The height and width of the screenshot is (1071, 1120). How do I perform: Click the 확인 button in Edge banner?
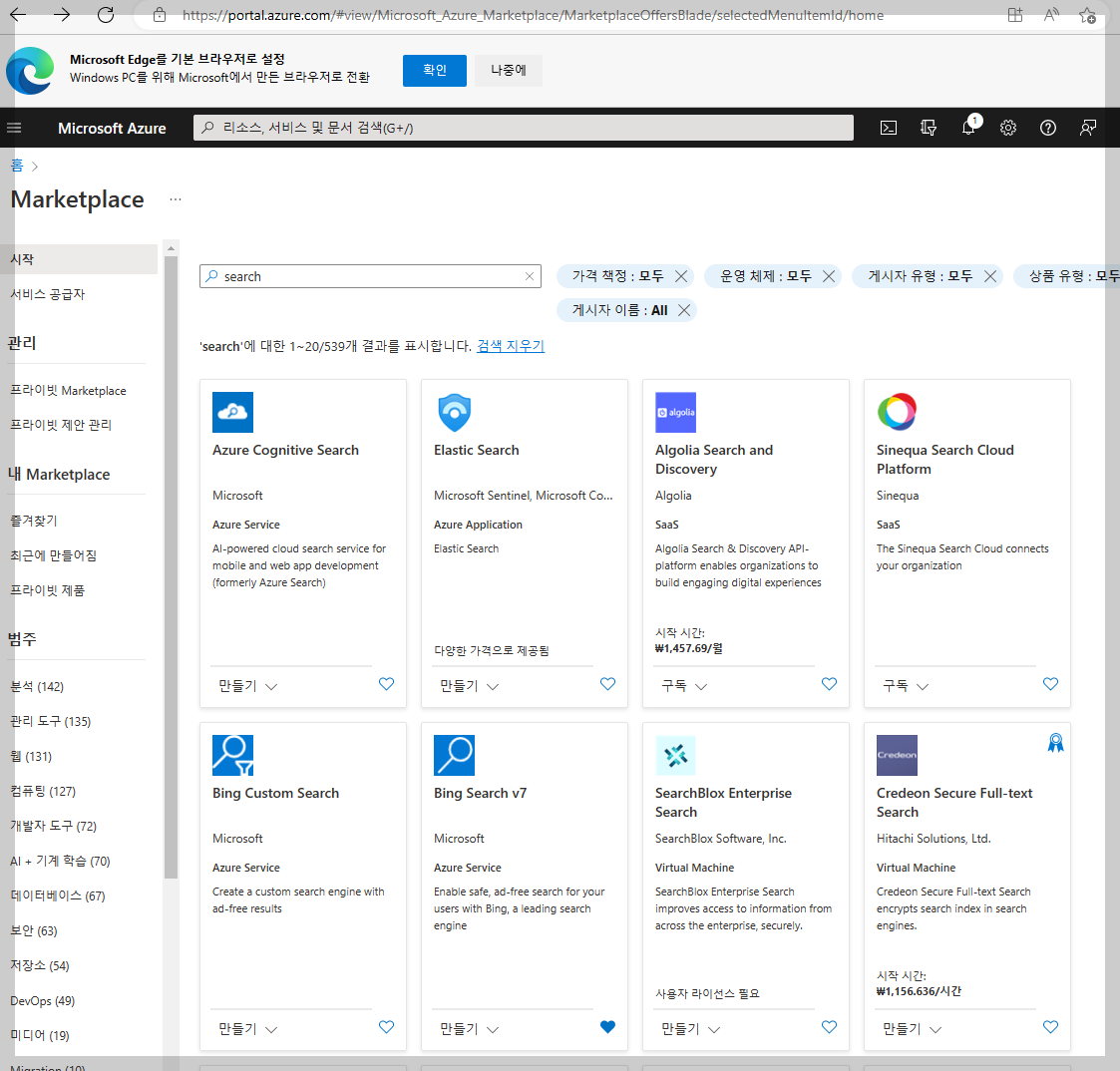coord(434,70)
